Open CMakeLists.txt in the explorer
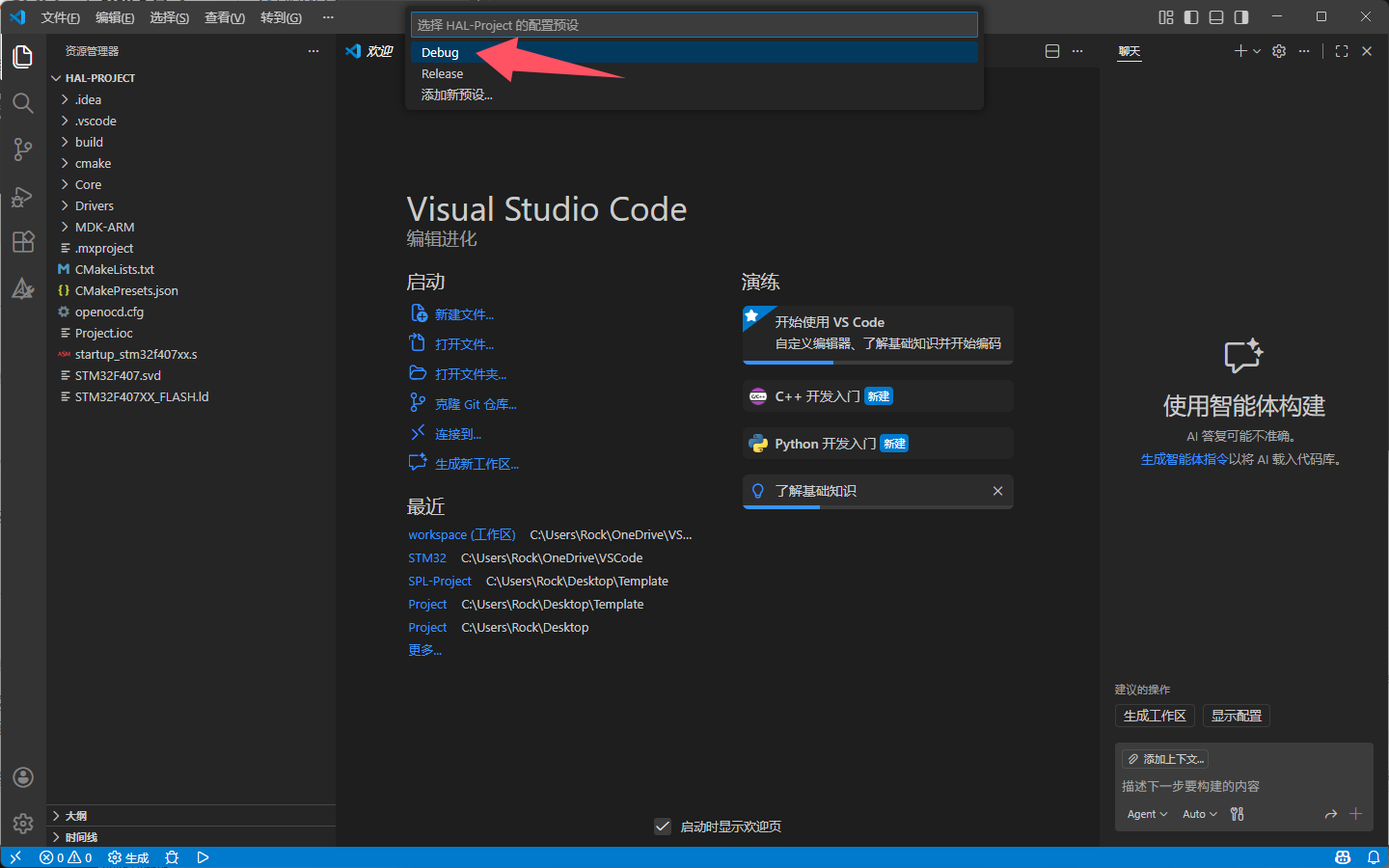This screenshot has width=1389, height=868. pos(191,269)
